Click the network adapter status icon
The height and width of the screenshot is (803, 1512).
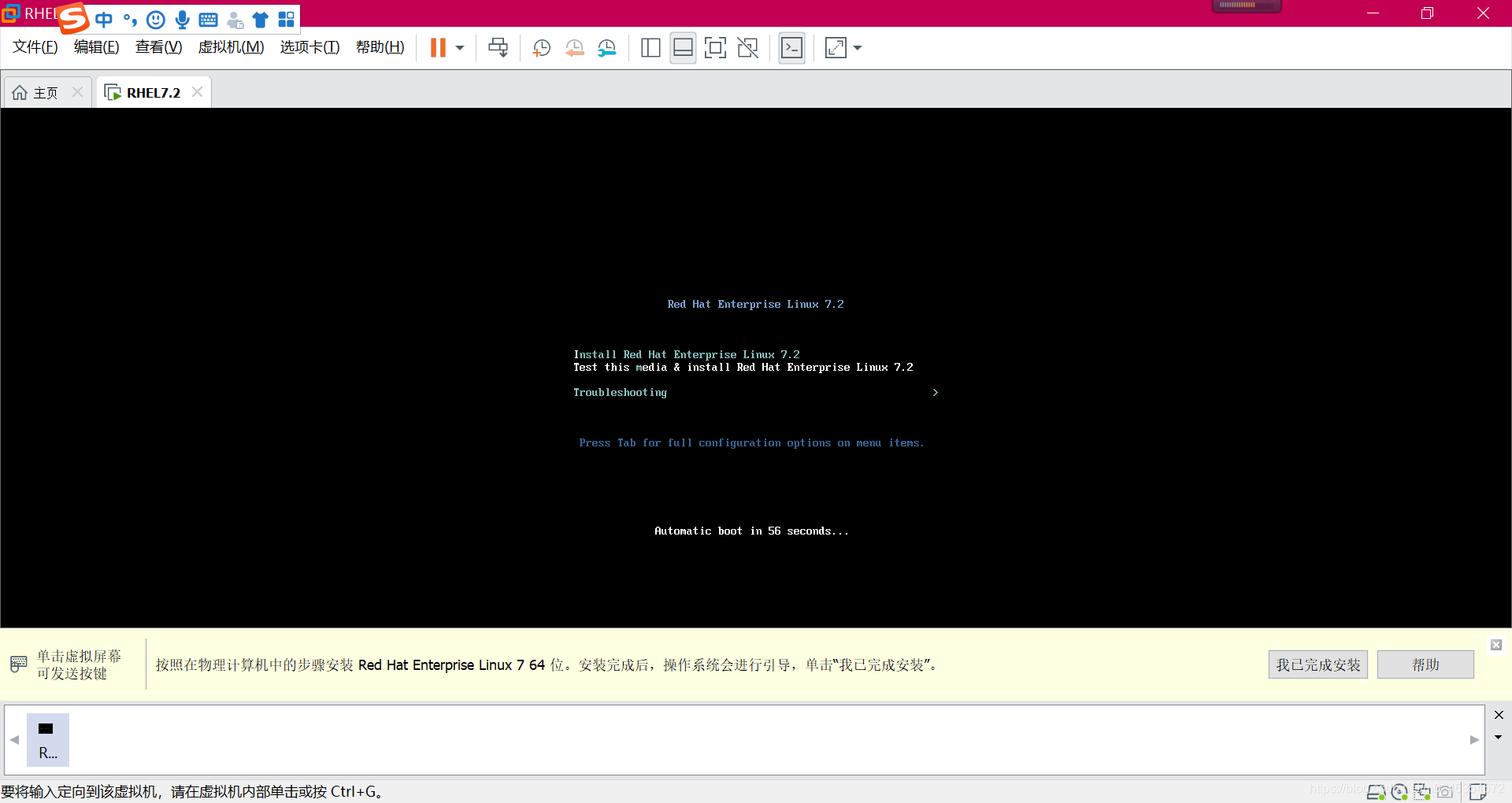(x=1422, y=792)
